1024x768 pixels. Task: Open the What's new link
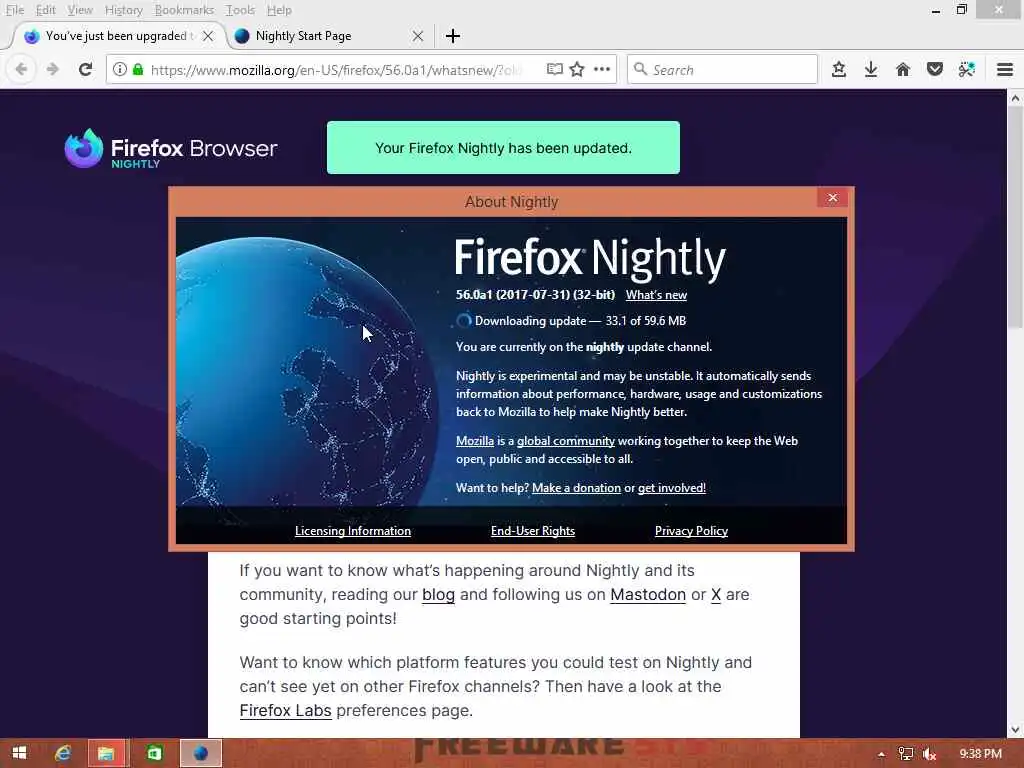click(656, 295)
